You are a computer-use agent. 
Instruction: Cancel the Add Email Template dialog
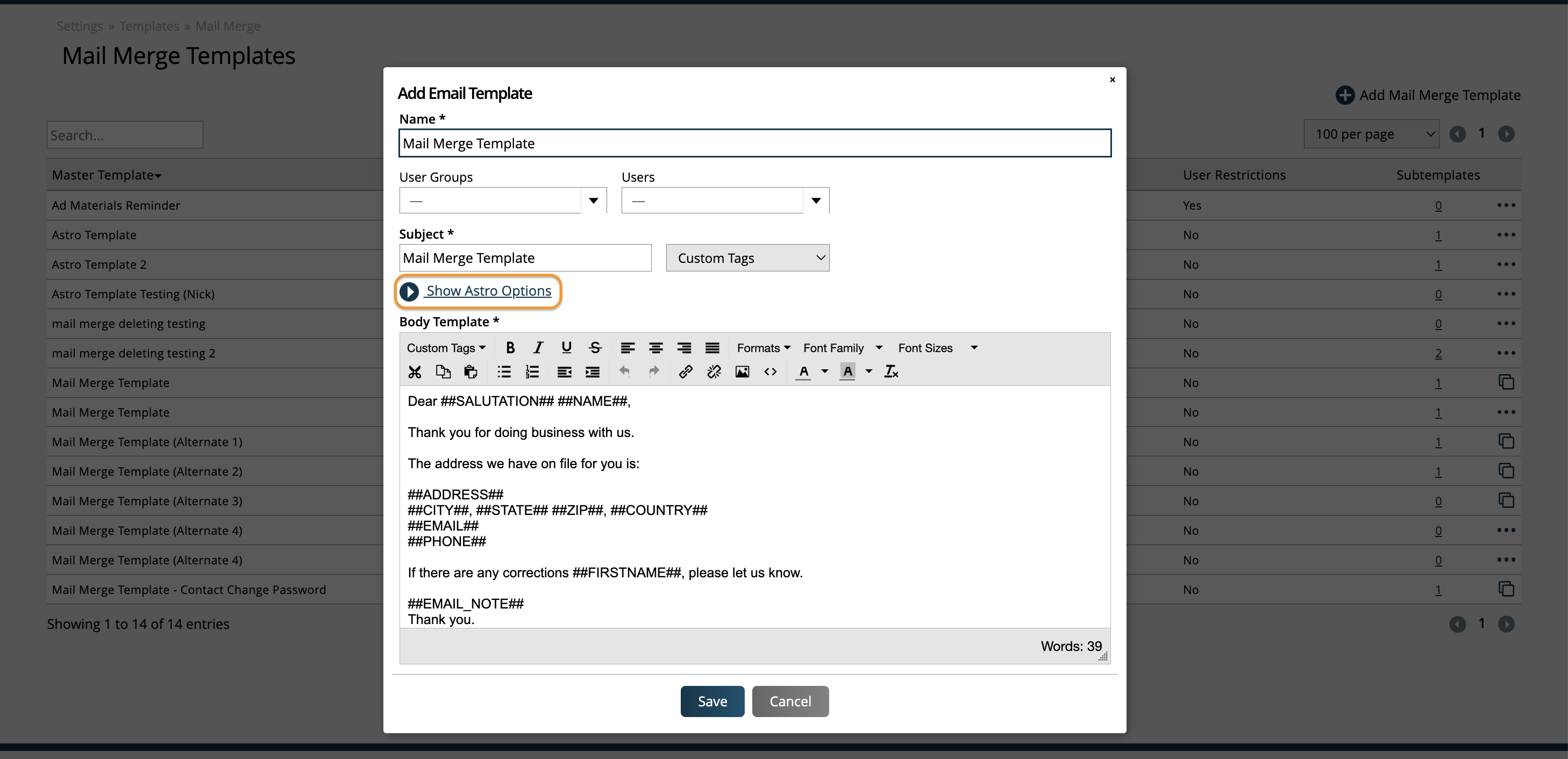(x=790, y=701)
